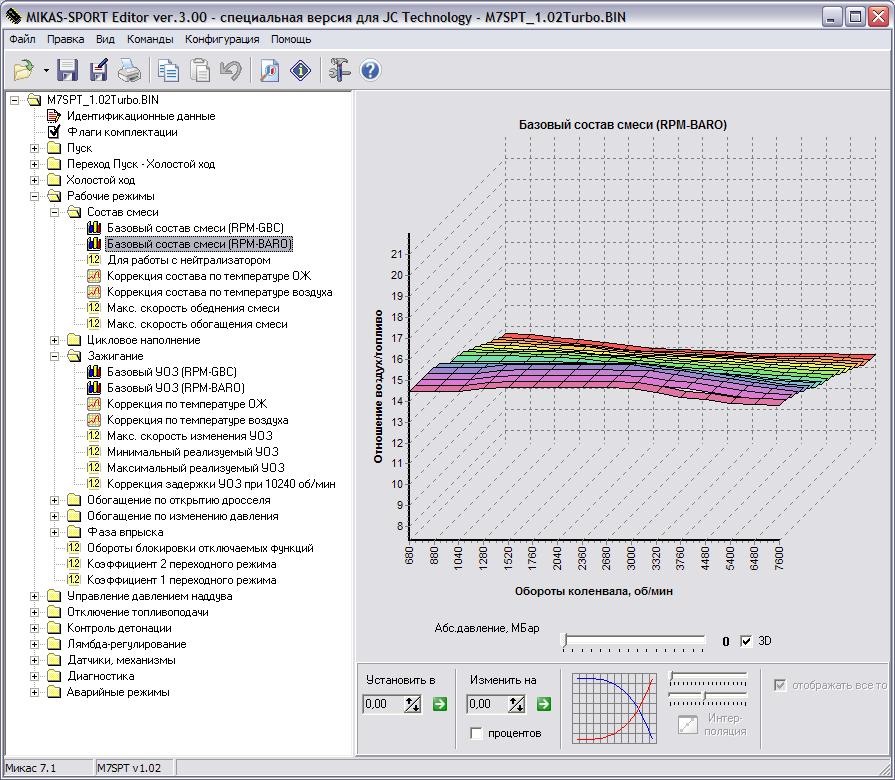
Task: Expand the 'Холостой ход' tree folder
Action: pyautogui.click(x=35, y=180)
